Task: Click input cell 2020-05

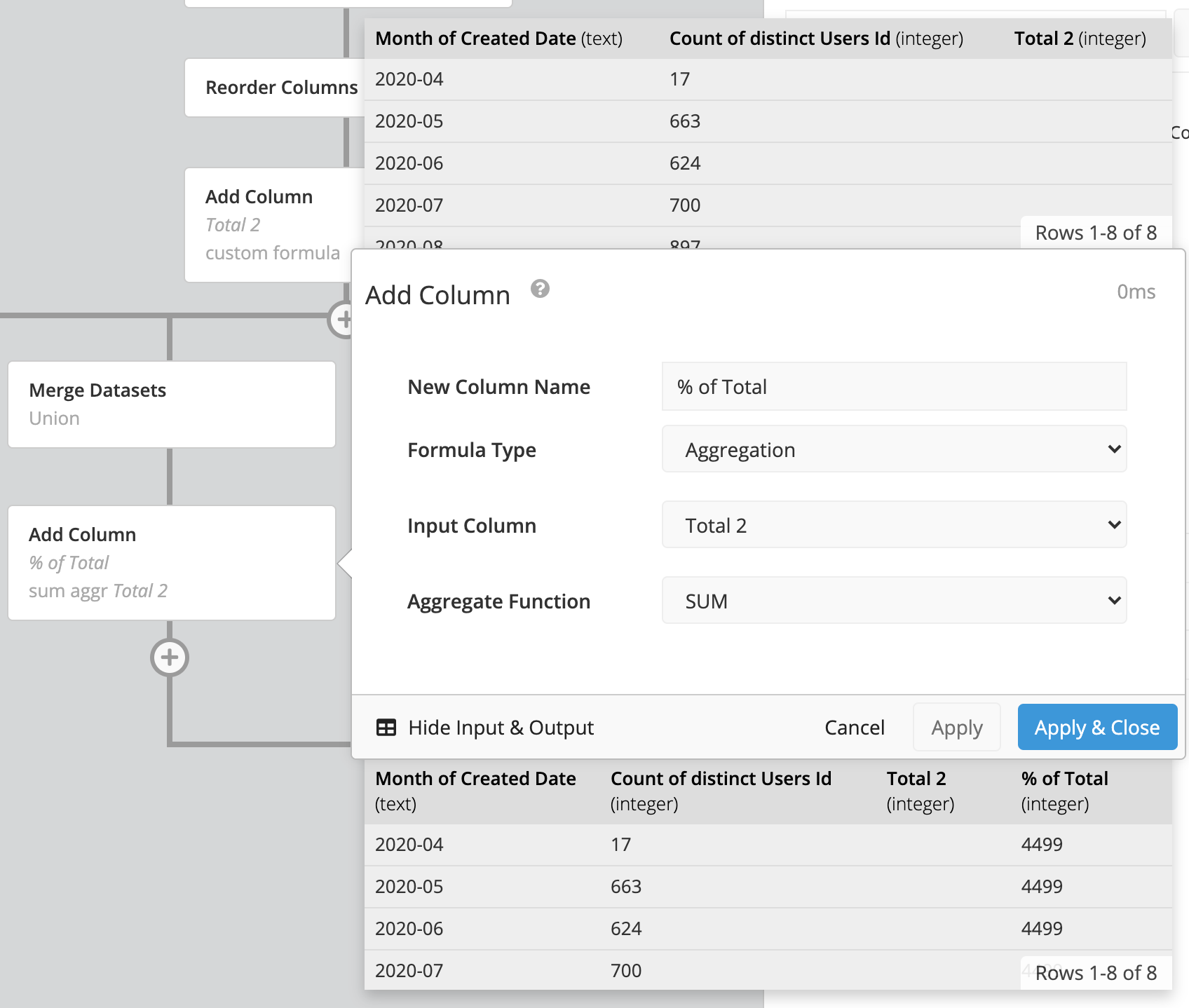Action: [x=409, y=121]
